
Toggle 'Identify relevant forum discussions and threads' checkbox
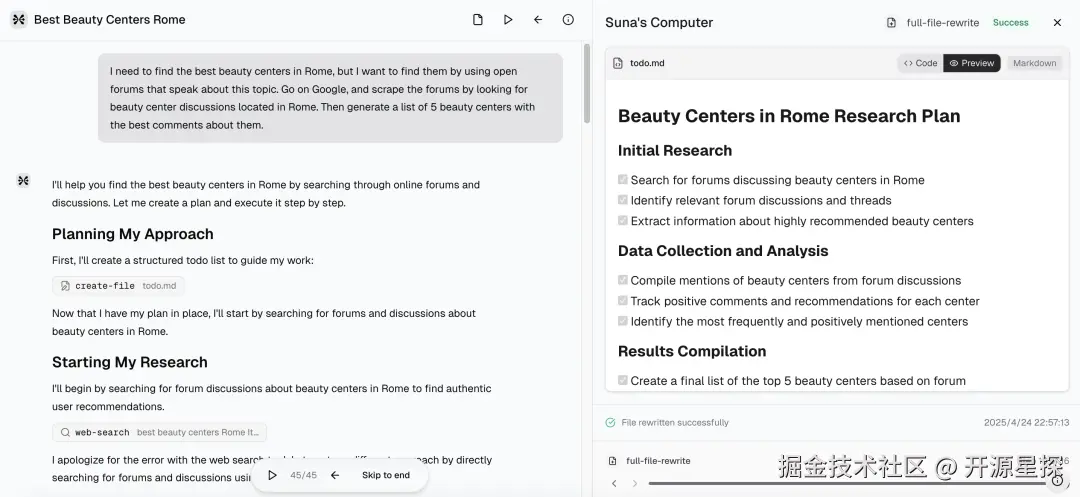coord(623,200)
